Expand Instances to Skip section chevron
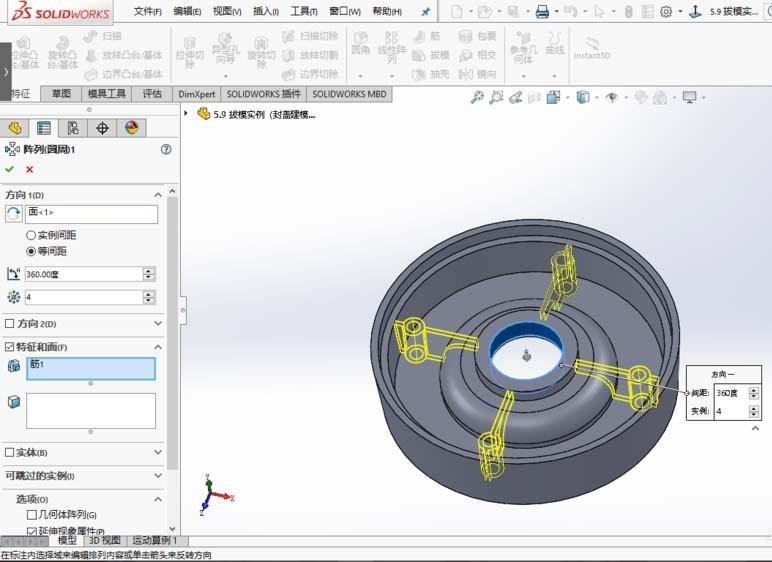 [158, 475]
